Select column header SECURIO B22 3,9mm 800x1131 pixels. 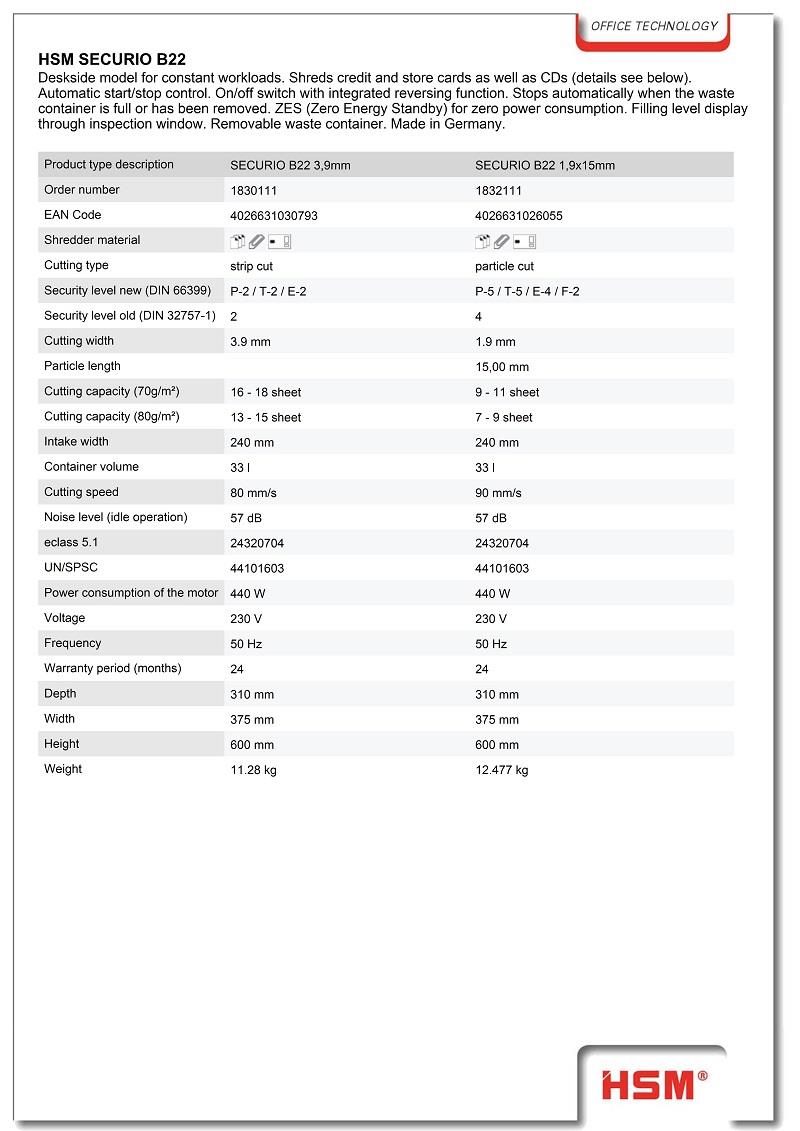point(290,165)
